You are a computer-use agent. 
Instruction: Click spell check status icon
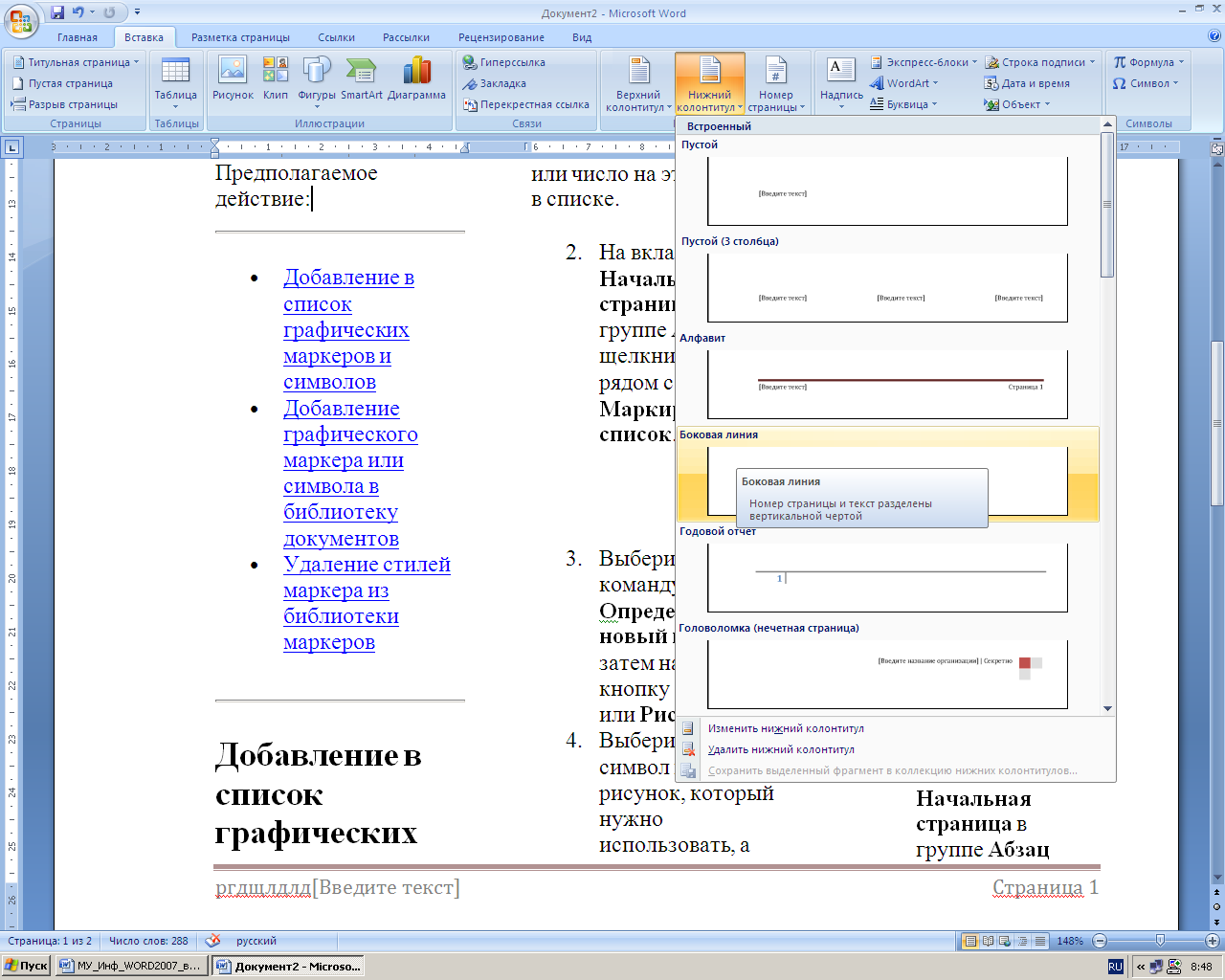click(x=212, y=941)
